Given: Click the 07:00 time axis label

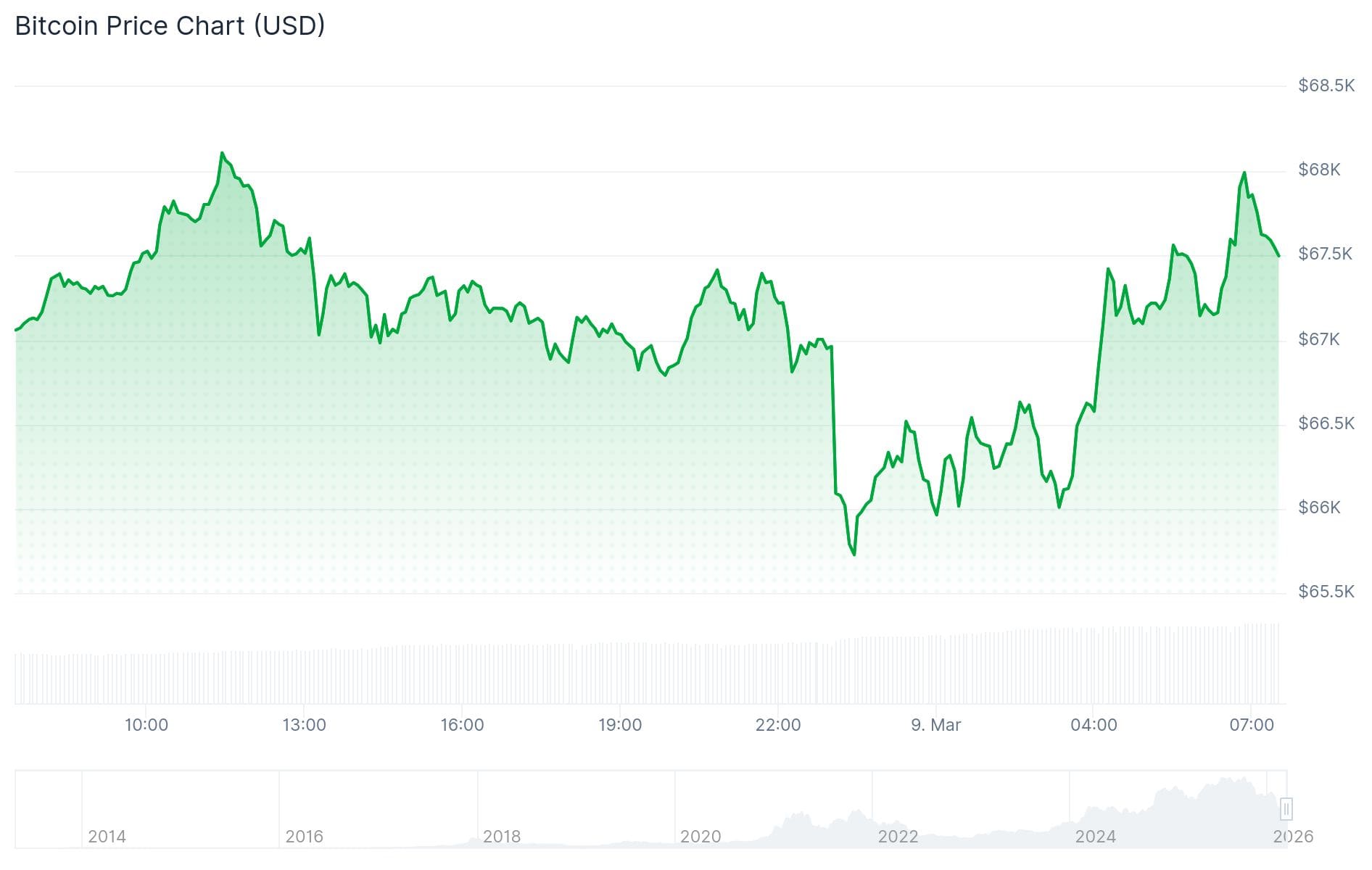Looking at the screenshot, I should point(1252,725).
